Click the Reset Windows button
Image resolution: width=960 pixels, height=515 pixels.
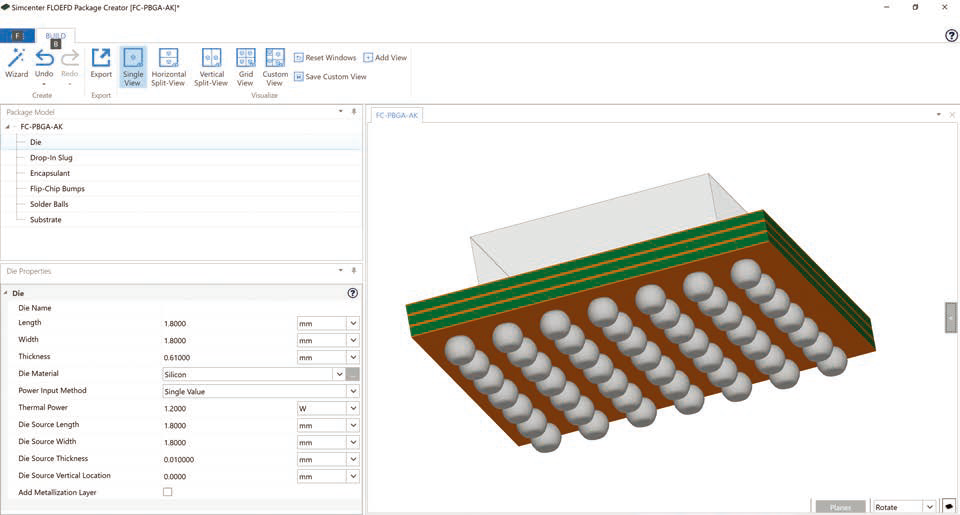tap(325, 58)
